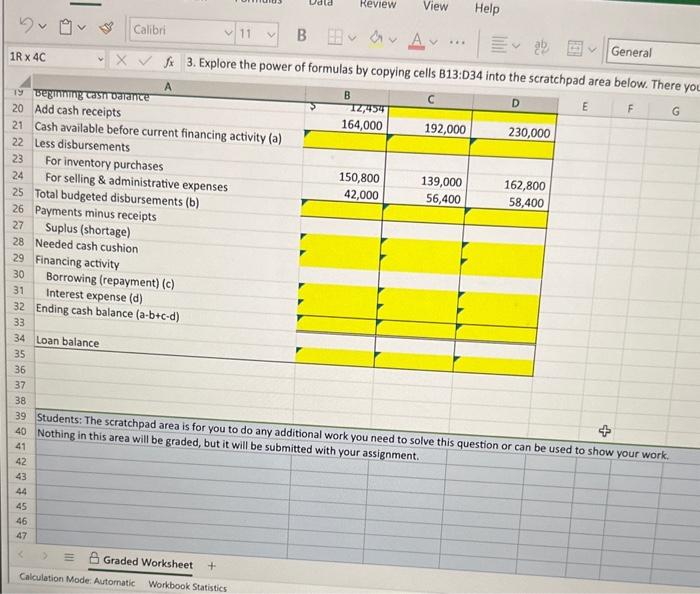Click the Borders icon
Screen dimensions: 700x594
click(x=335, y=37)
